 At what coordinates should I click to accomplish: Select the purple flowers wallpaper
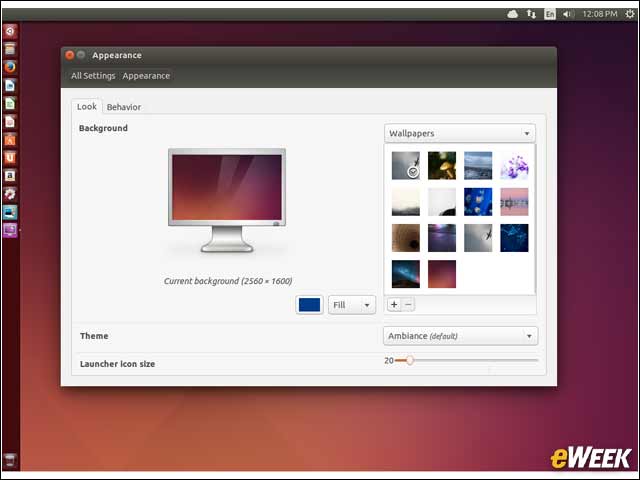514,166
